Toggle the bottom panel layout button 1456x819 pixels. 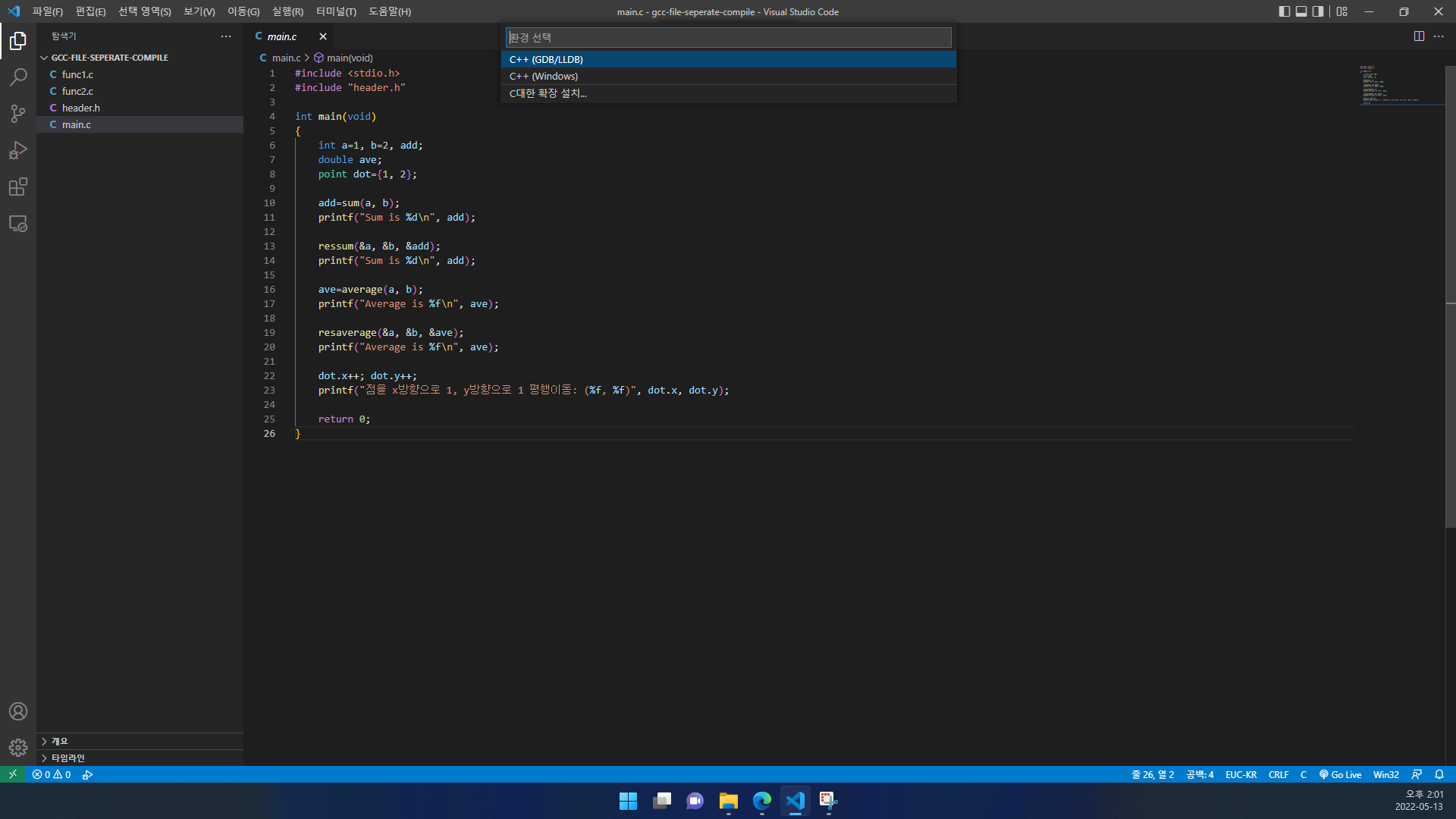click(1301, 11)
